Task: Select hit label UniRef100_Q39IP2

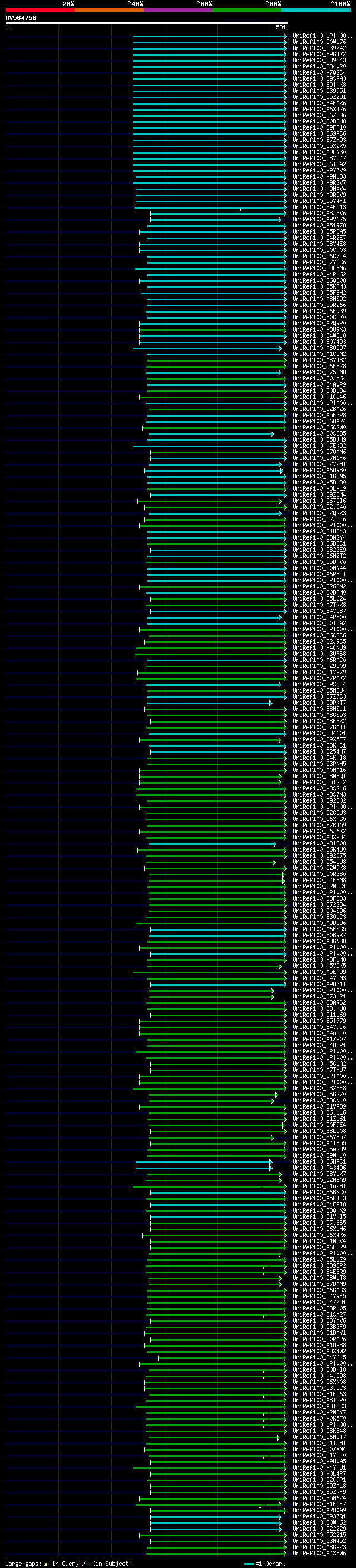Action: point(319,1265)
